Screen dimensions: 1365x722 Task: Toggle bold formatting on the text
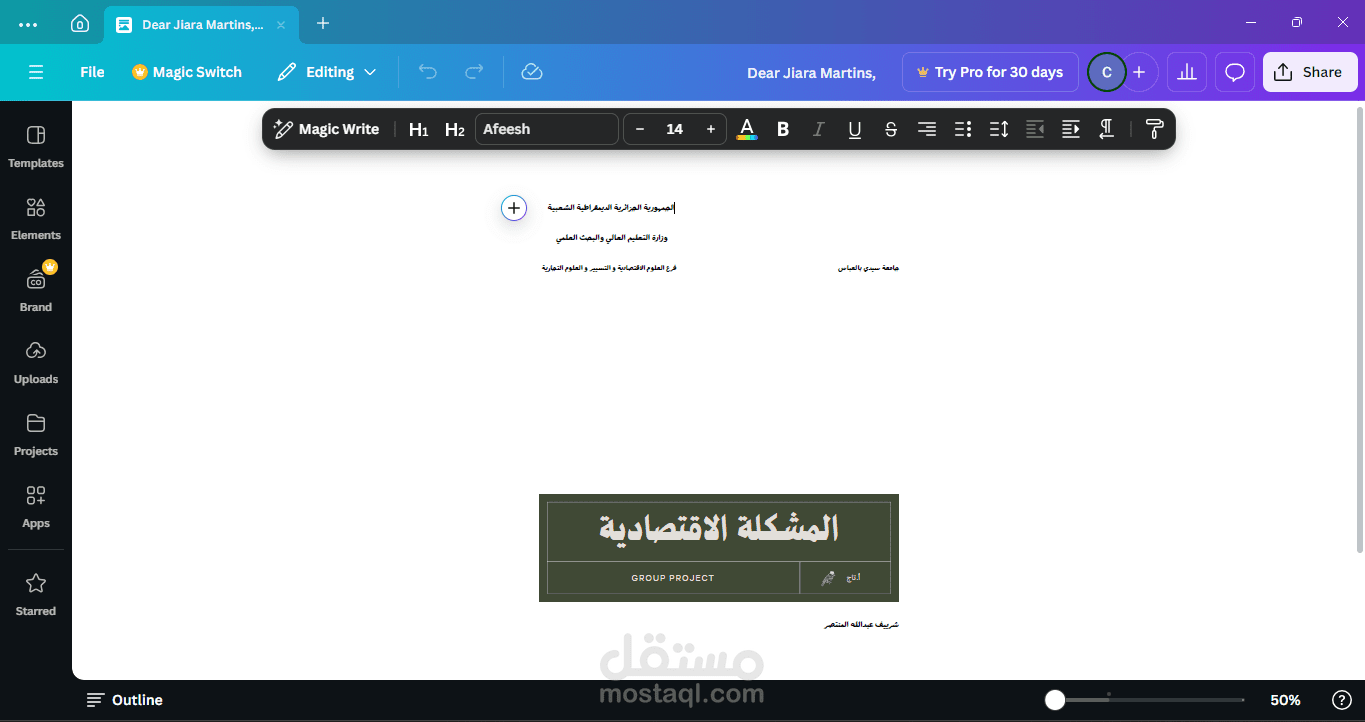tap(782, 128)
